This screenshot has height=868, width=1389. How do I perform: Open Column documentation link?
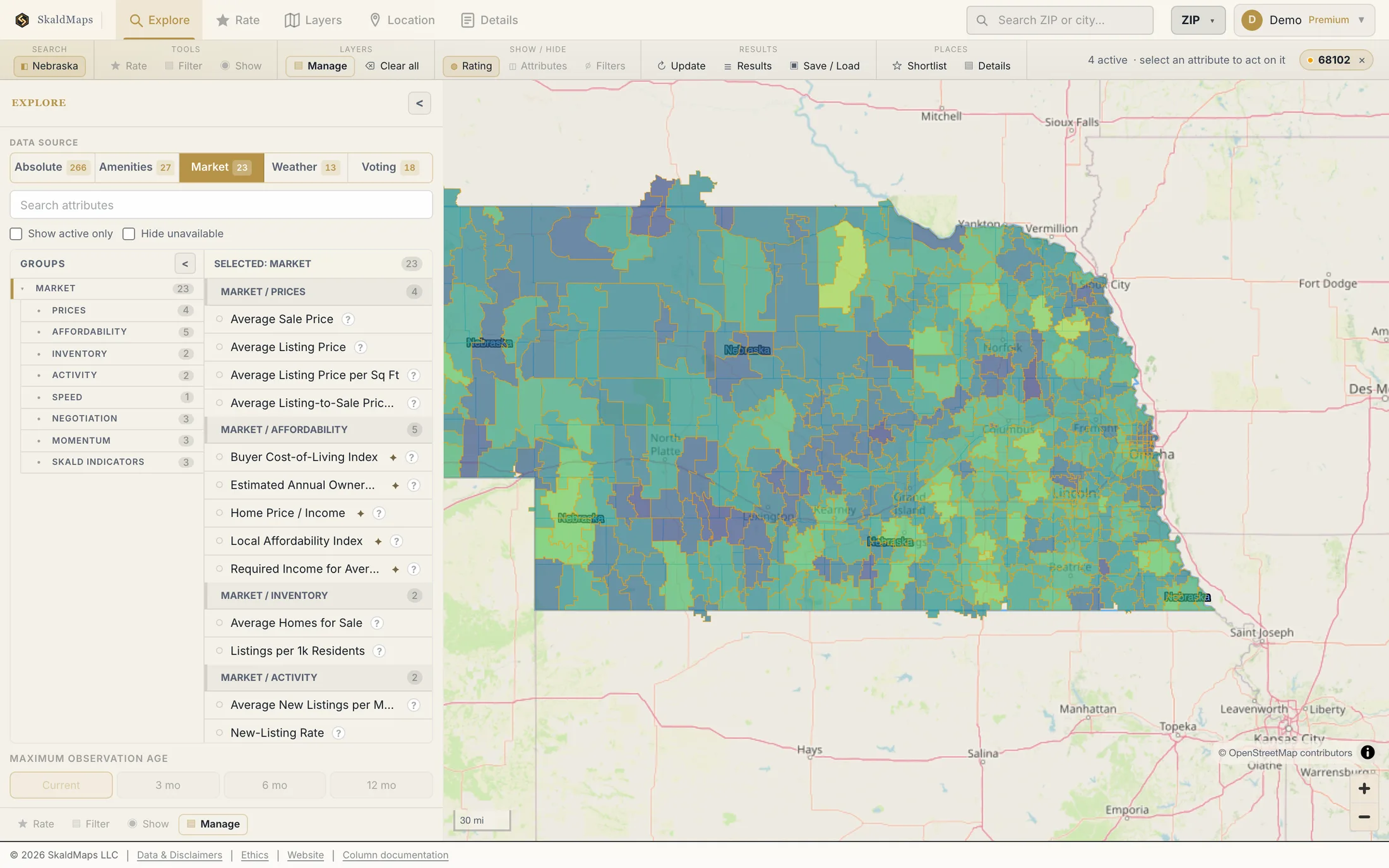[395, 855]
